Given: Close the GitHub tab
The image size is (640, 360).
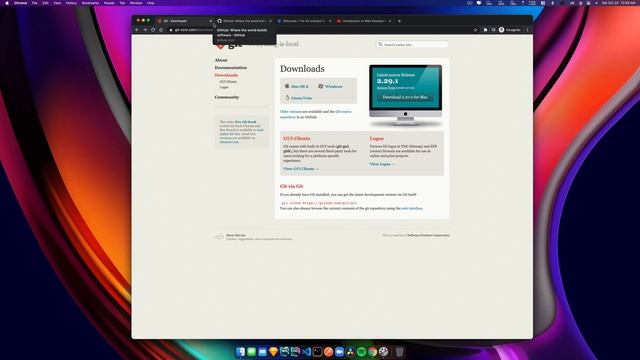Looking at the screenshot, I should [270, 21].
